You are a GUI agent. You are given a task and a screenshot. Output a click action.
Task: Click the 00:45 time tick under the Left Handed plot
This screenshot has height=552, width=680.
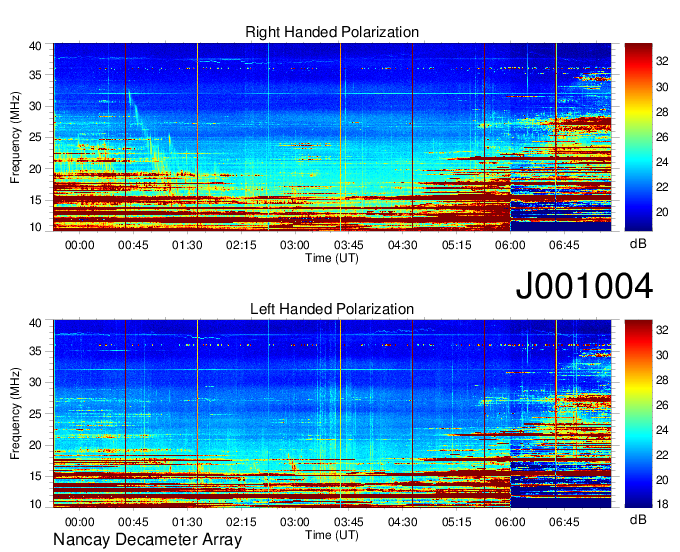coord(134,522)
